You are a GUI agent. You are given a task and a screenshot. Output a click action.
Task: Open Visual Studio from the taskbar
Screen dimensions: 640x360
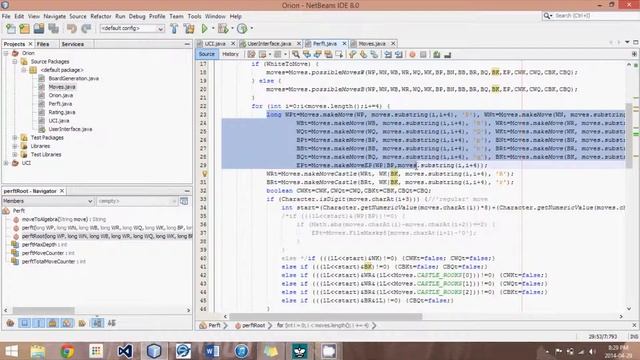point(124,351)
